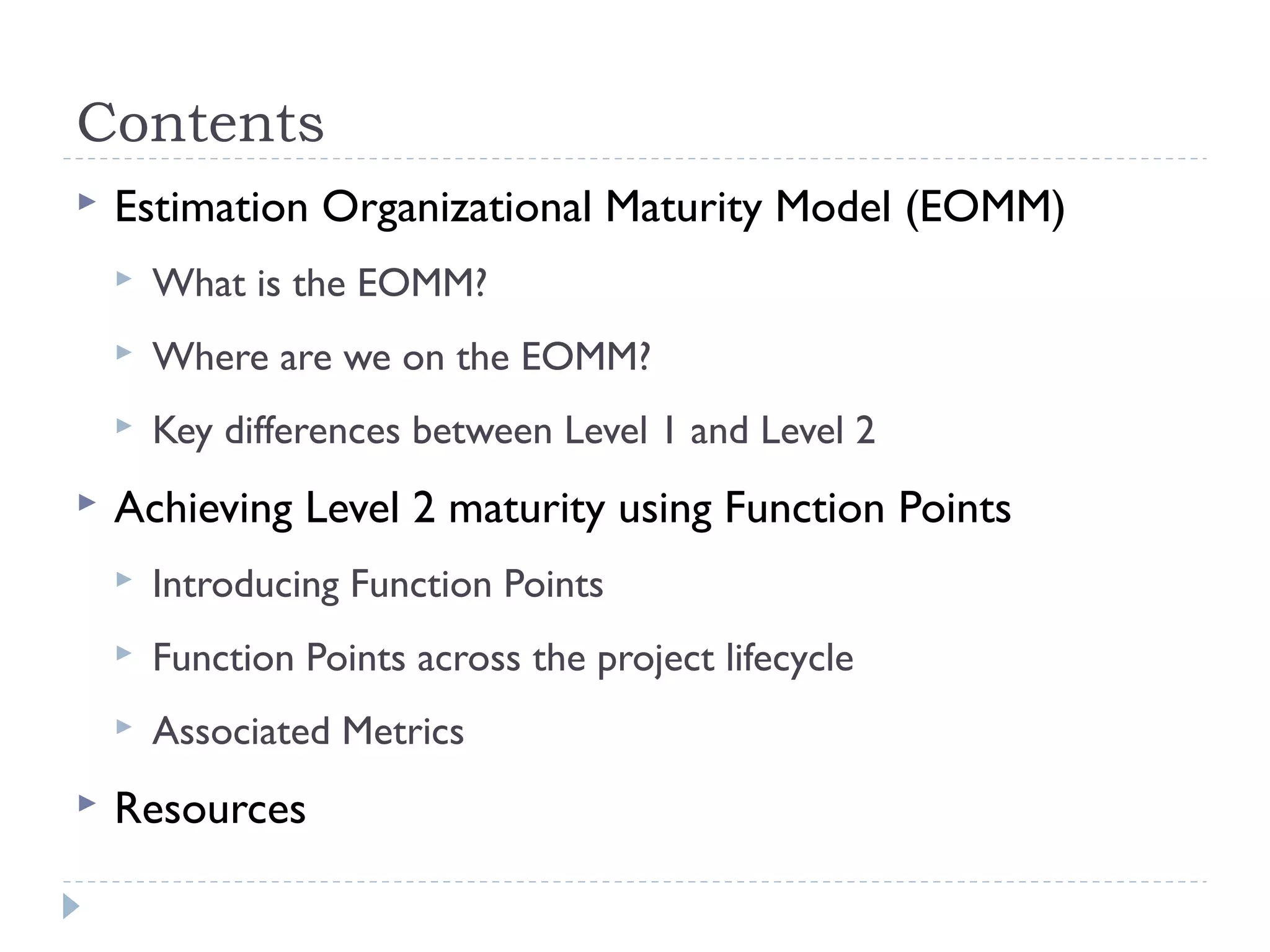This screenshot has height=952, width=1270.
Task: Click the arrow bullet beside Estimation Organizational Maturity Model
Action: pyautogui.click(x=87, y=201)
